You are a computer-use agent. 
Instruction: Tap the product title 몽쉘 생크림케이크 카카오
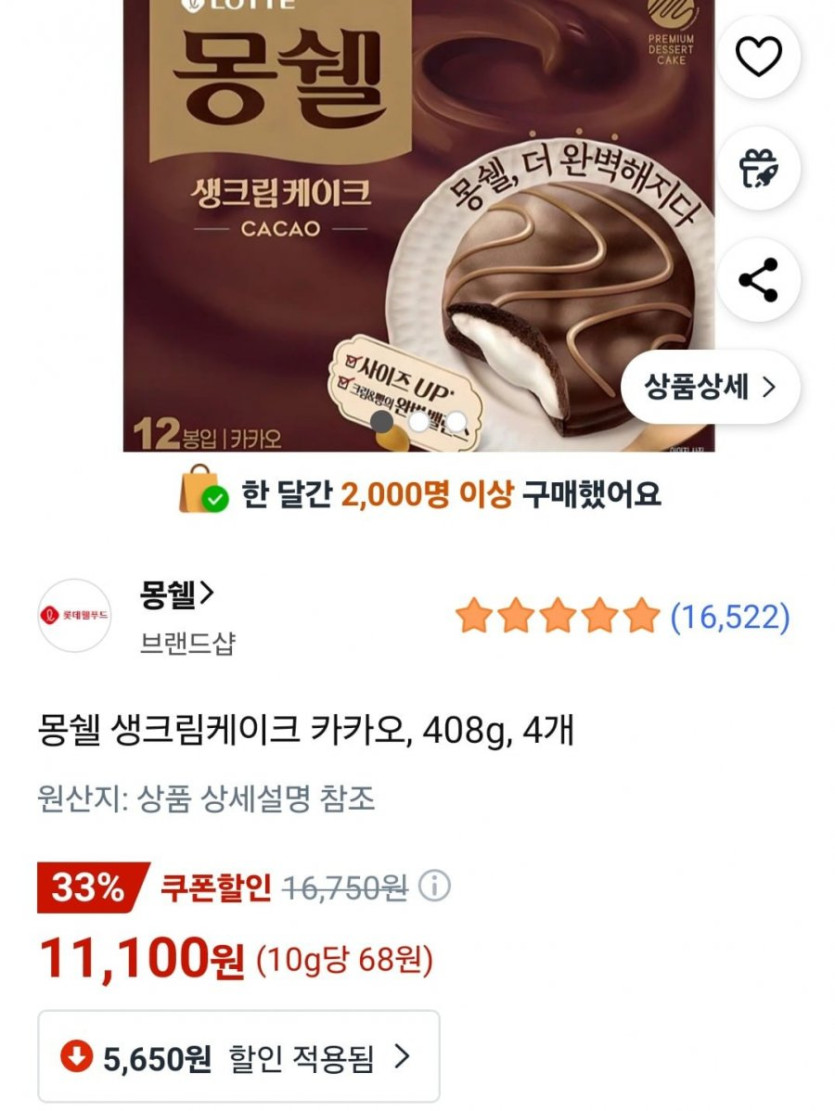coord(223,730)
